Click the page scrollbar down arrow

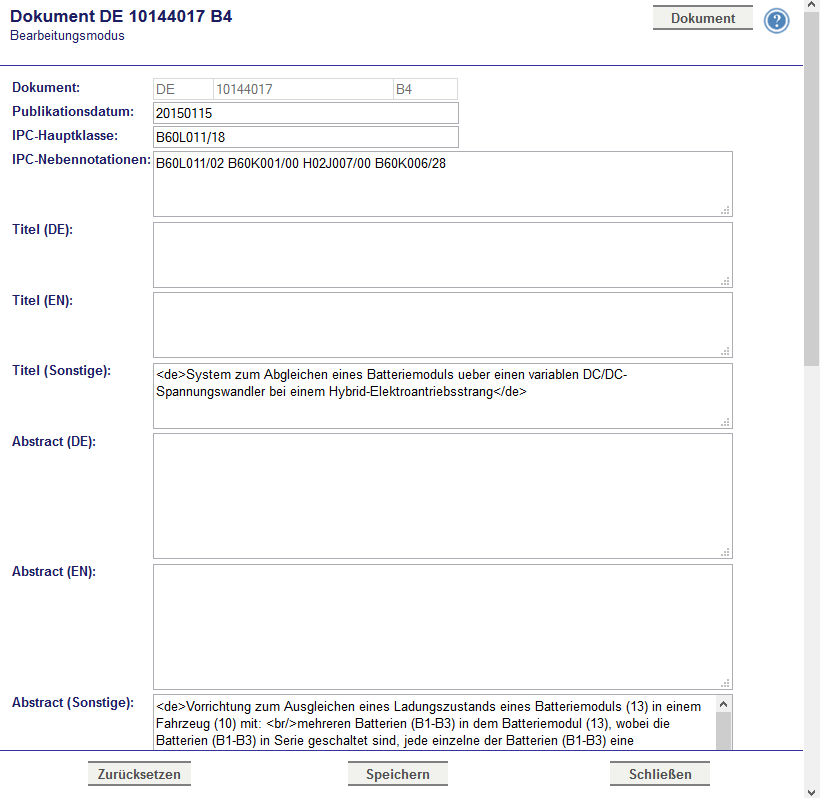(x=812, y=792)
